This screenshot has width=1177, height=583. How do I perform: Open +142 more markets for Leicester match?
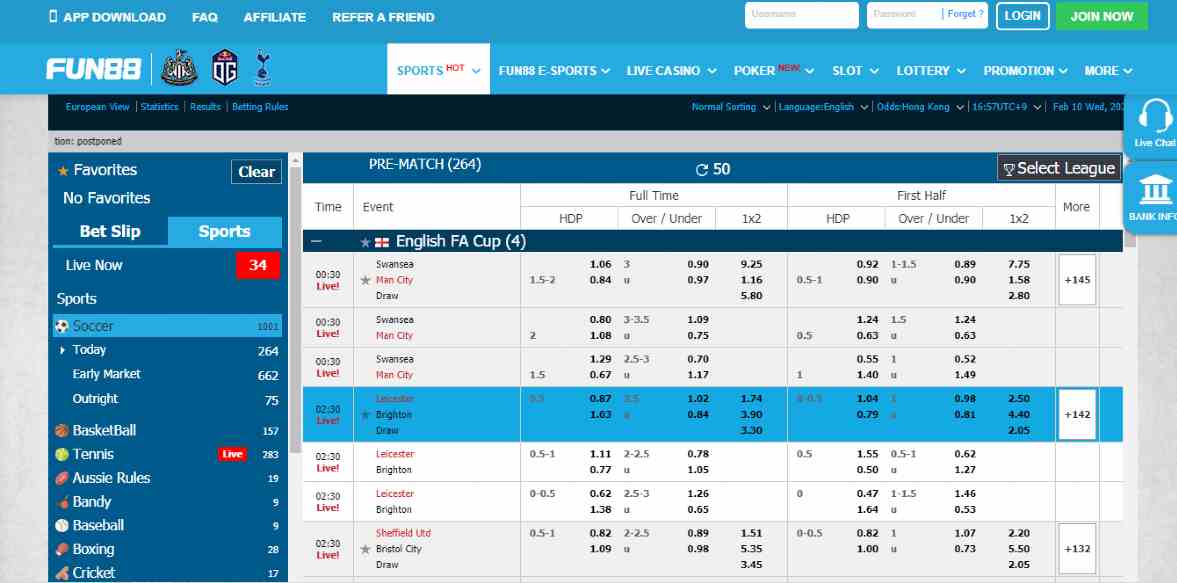(1077, 414)
